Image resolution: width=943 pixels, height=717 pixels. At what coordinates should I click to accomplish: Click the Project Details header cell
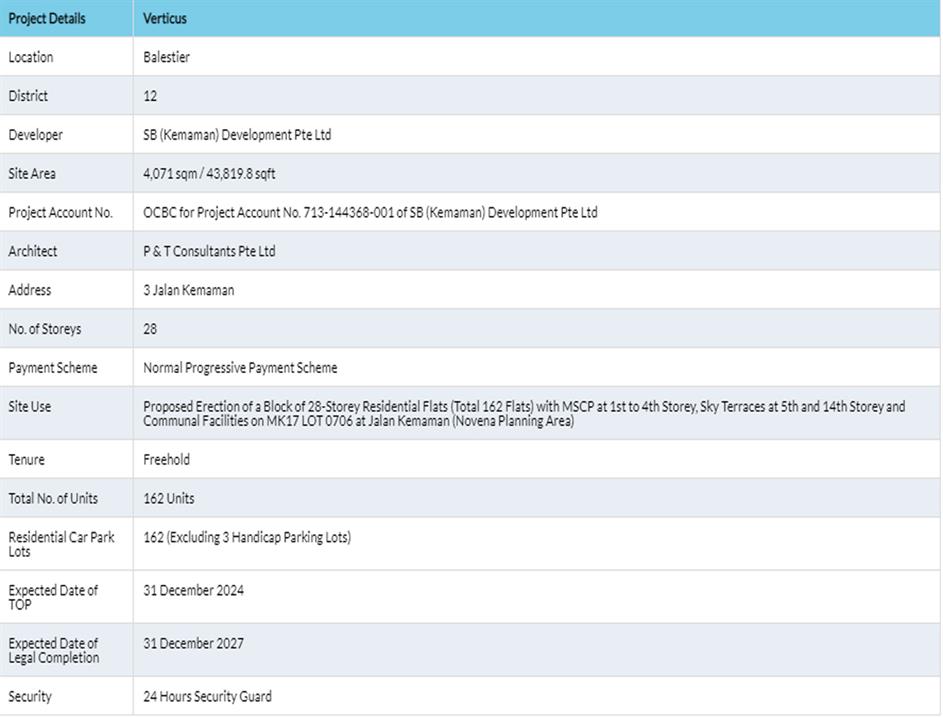pos(47,18)
